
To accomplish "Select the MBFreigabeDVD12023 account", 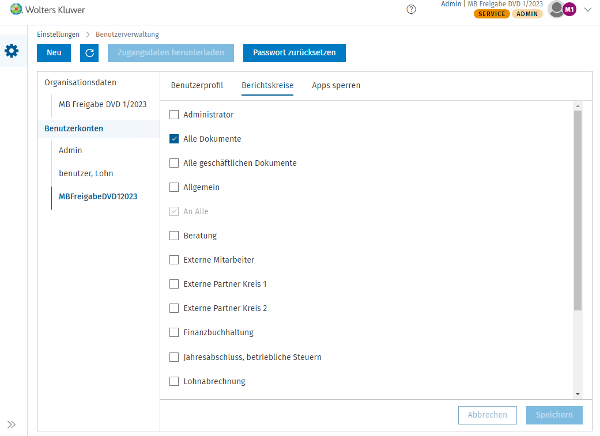I will tap(98, 196).
